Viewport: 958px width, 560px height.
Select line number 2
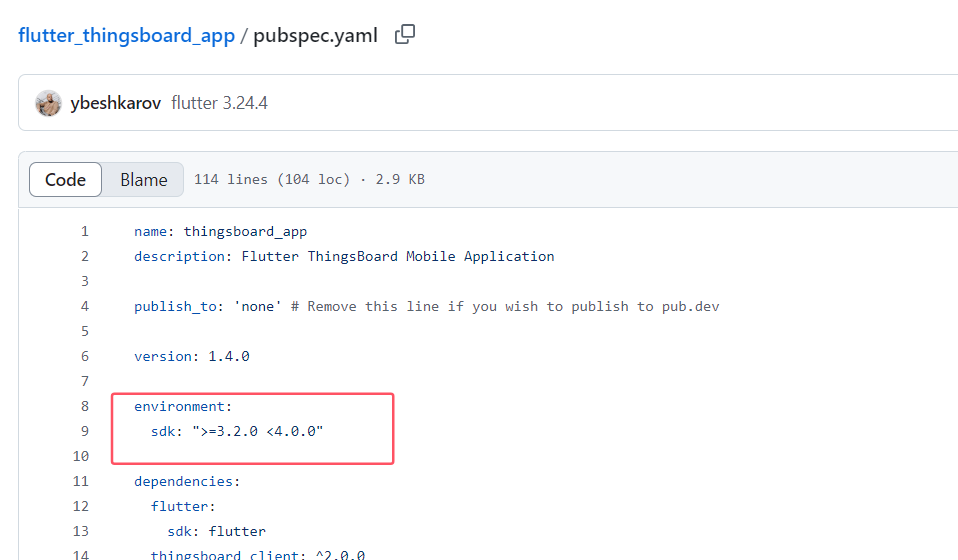click(x=85, y=256)
